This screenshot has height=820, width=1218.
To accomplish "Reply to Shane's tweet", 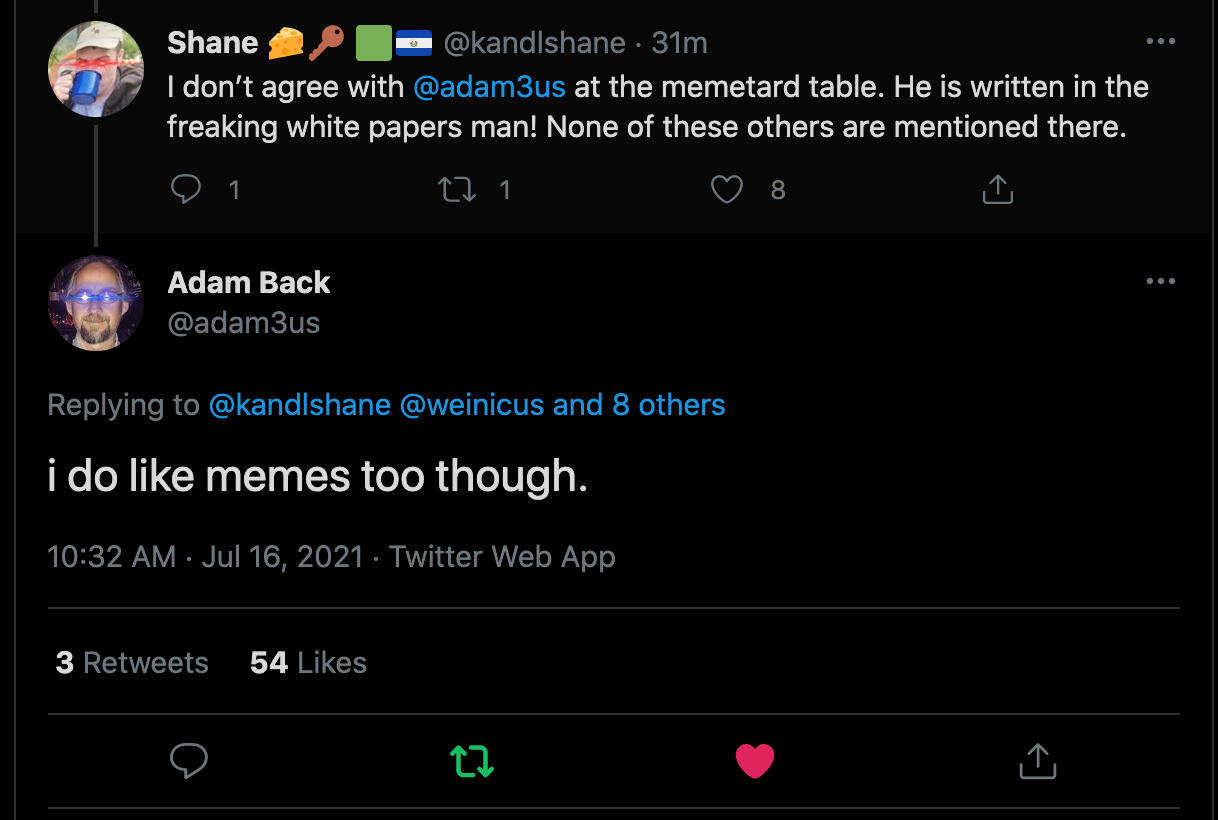I will (x=187, y=189).
